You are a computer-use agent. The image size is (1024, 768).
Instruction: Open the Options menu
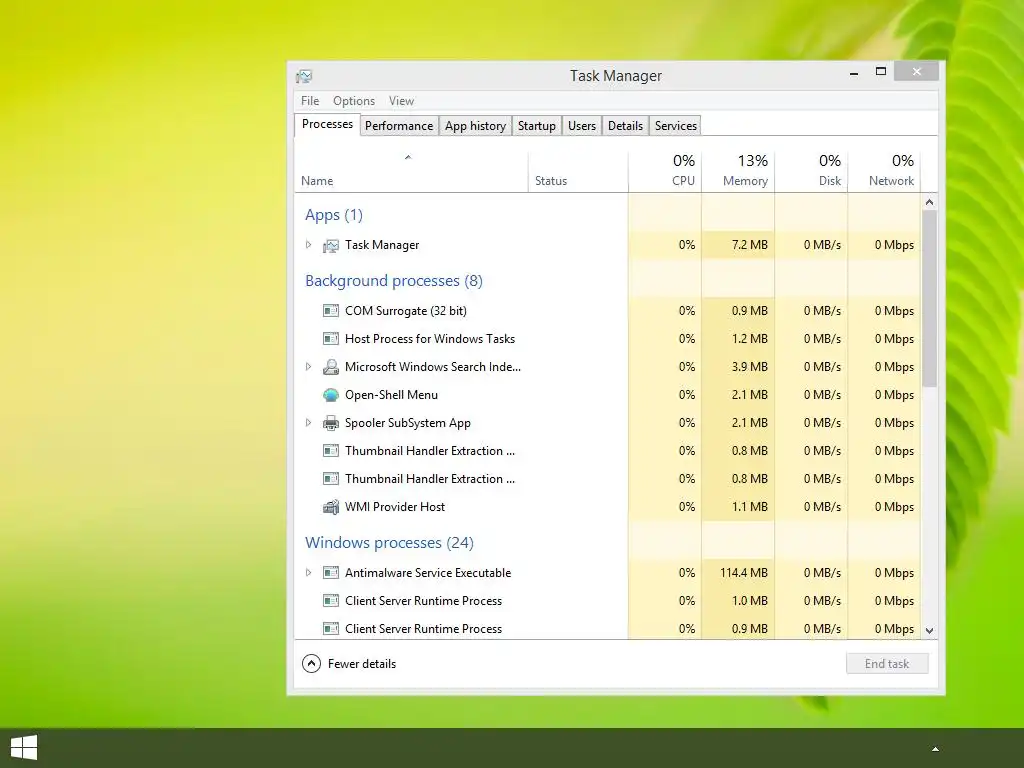(x=354, y=101)
